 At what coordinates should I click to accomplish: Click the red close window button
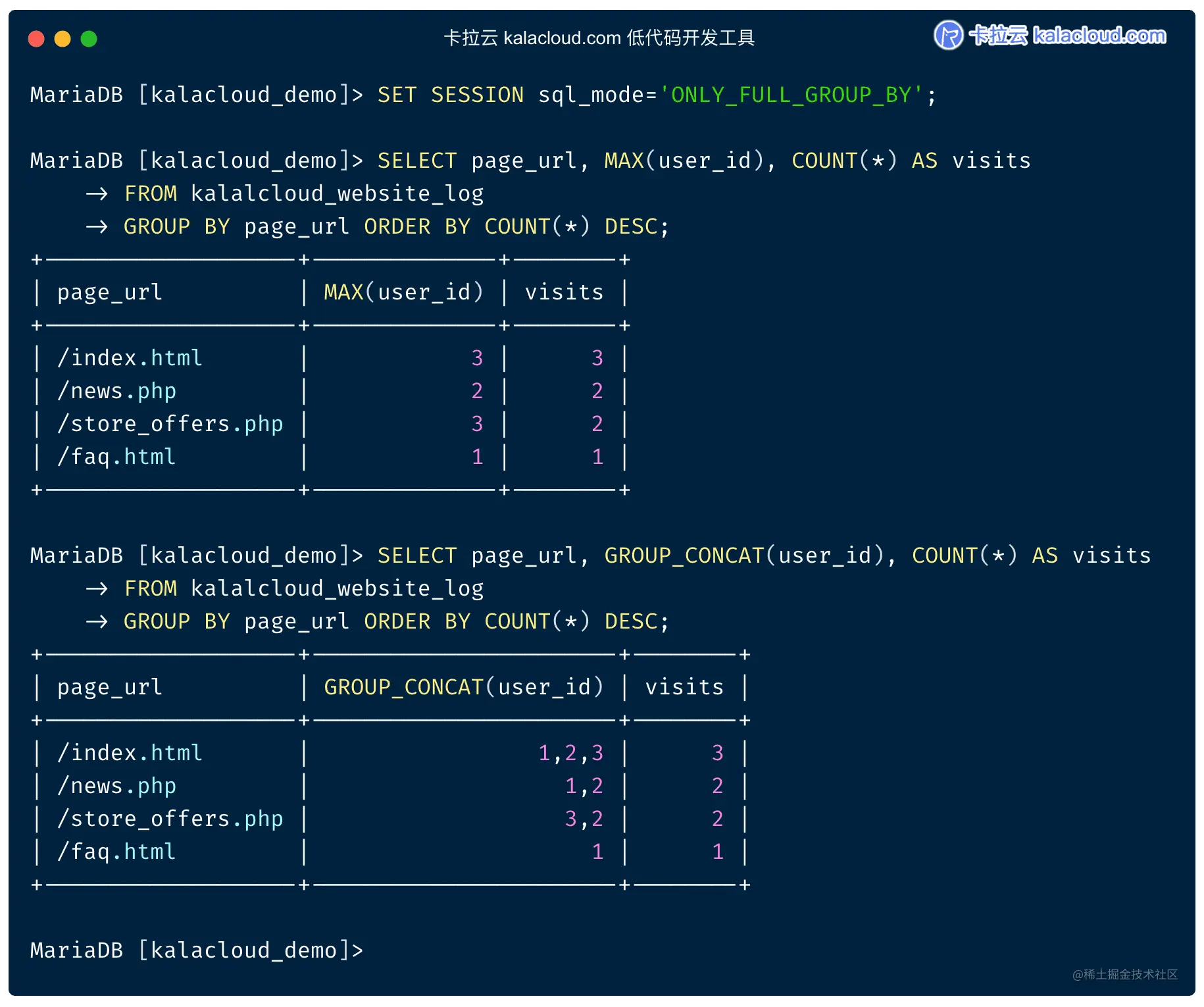pyautogui.click(x=36, y=39)
